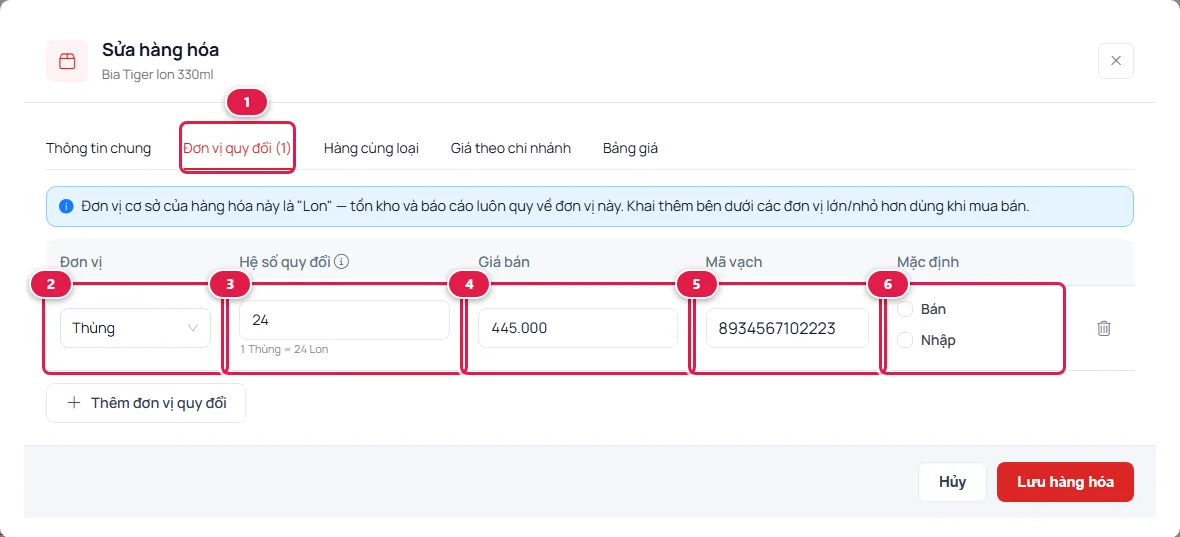This screenshot has height=537, width=1180.
Task: Switch to the Đơn vị quy đổi (1) tab
Action: click(237, 148)
